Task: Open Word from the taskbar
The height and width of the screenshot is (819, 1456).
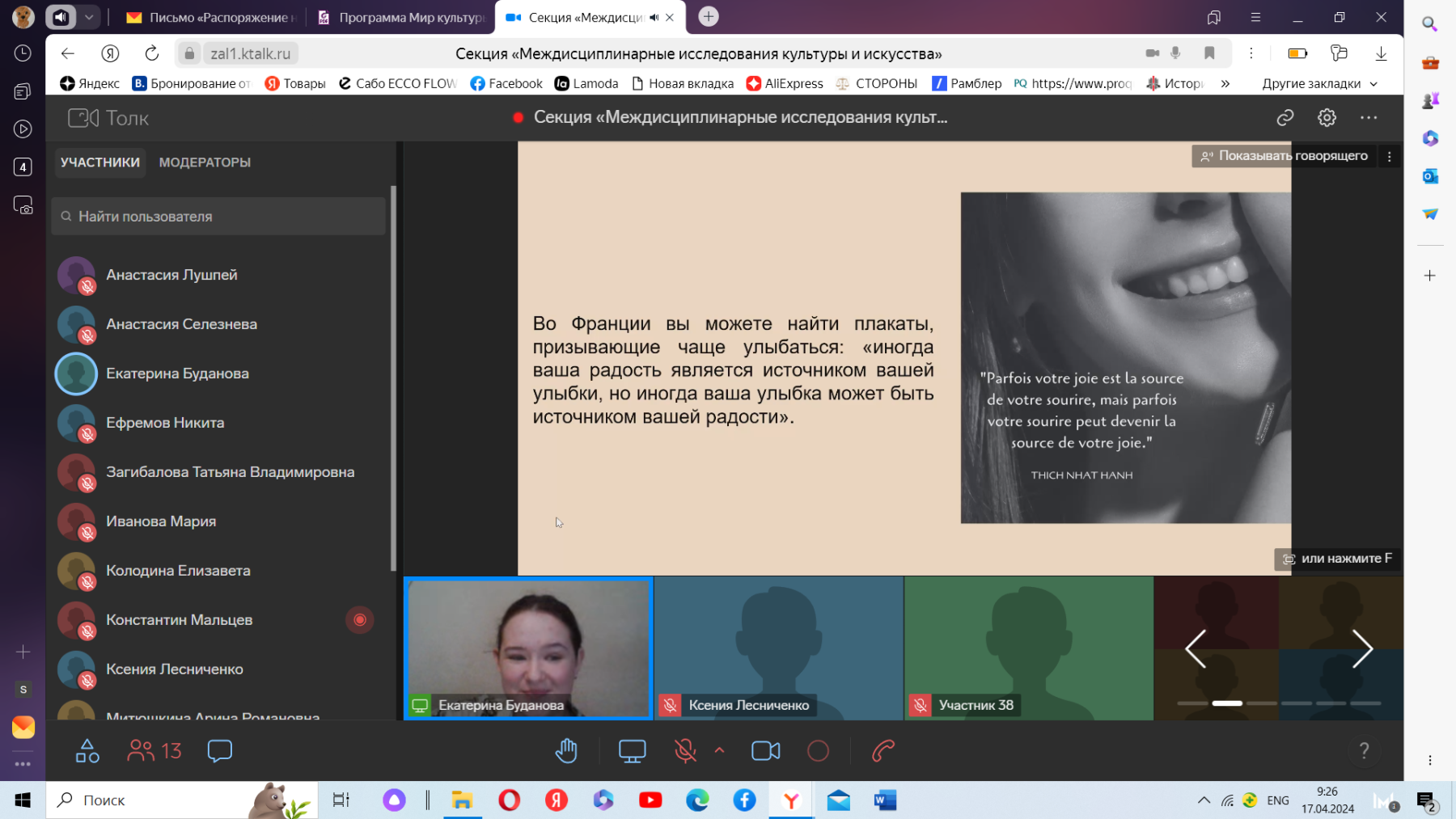Action: [885, 800]
